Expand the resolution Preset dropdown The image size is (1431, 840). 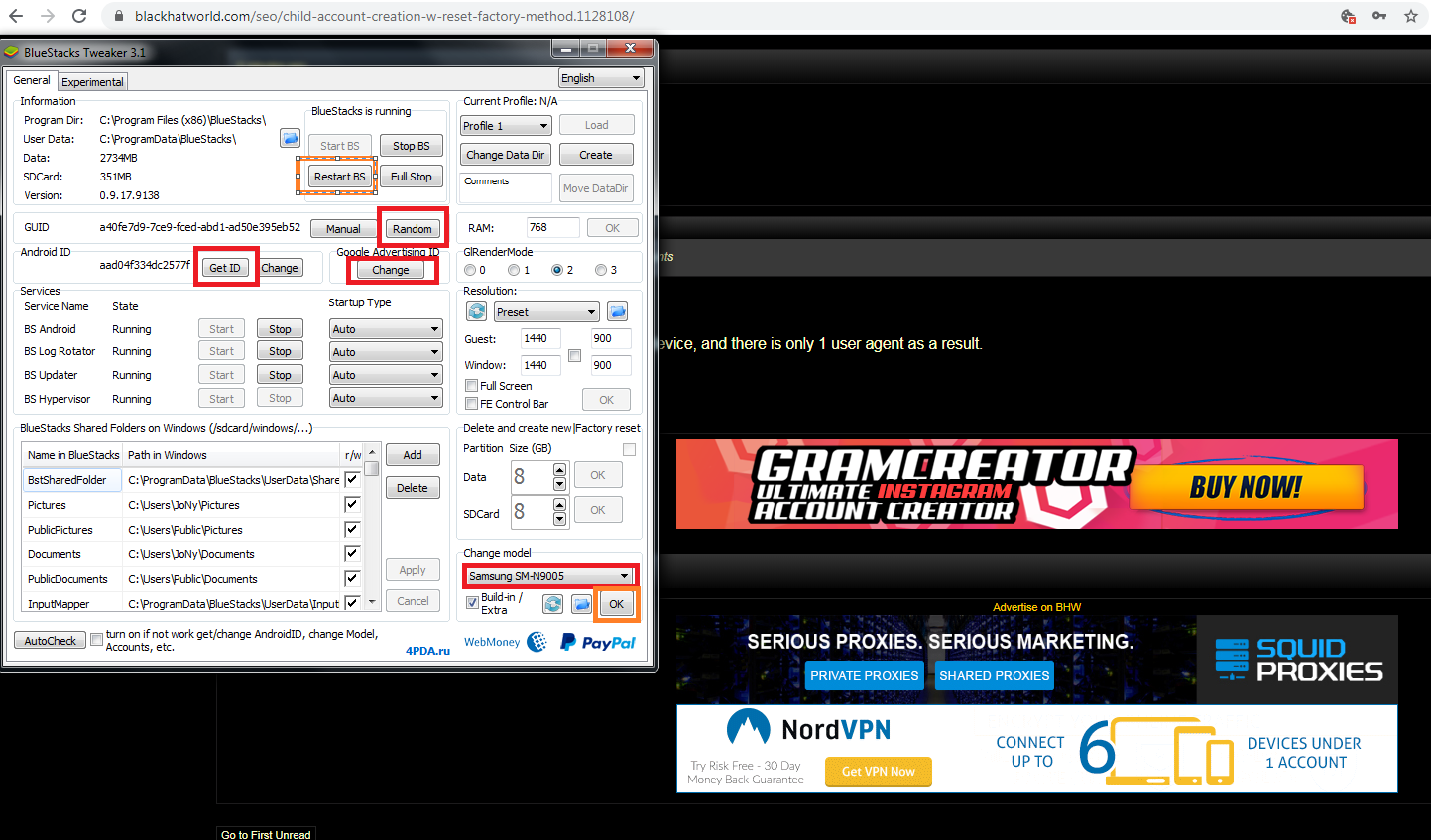(546, 312)
